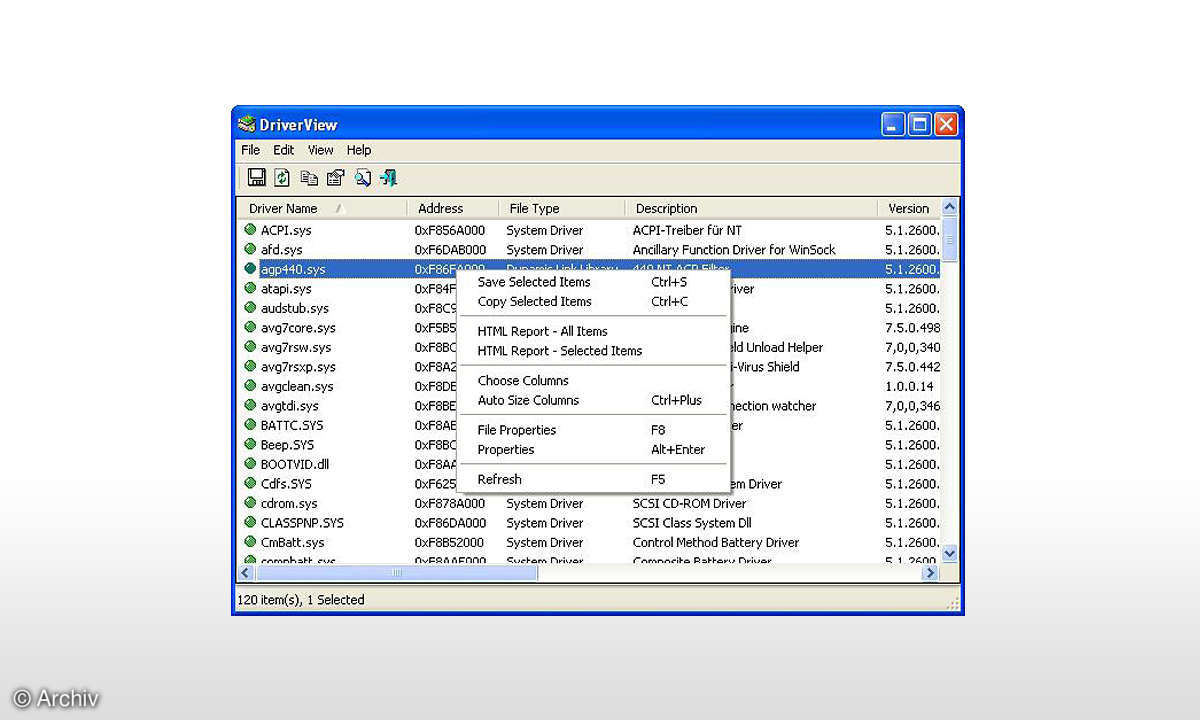The width and height of the screenshot is (1200, 720).
Task: Click Ancillary Function Driver for WinSock text
Action: click(x=734, y=249)
